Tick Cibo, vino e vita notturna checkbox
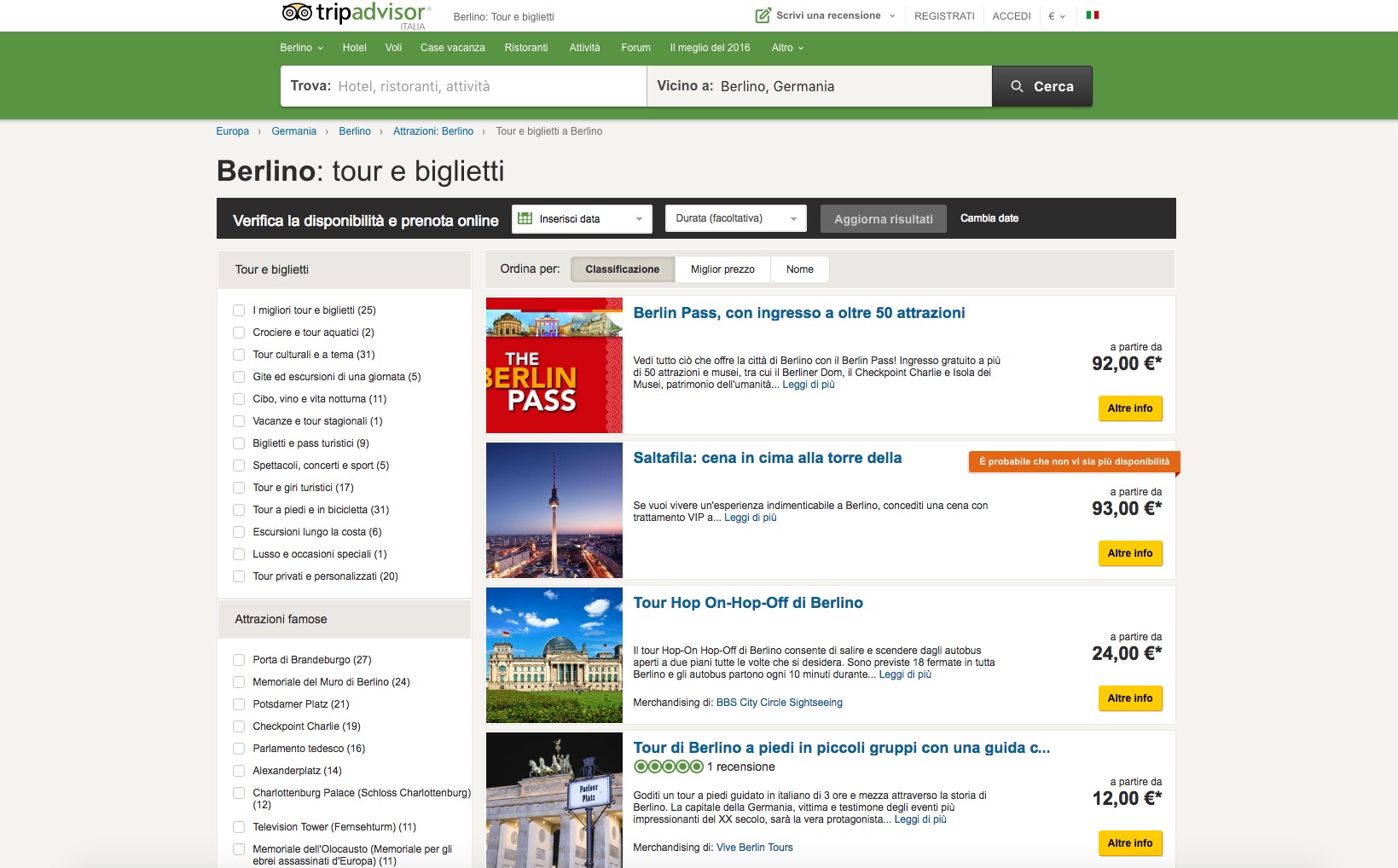The height and width of the screenshot is (868, 1398). 239,399
